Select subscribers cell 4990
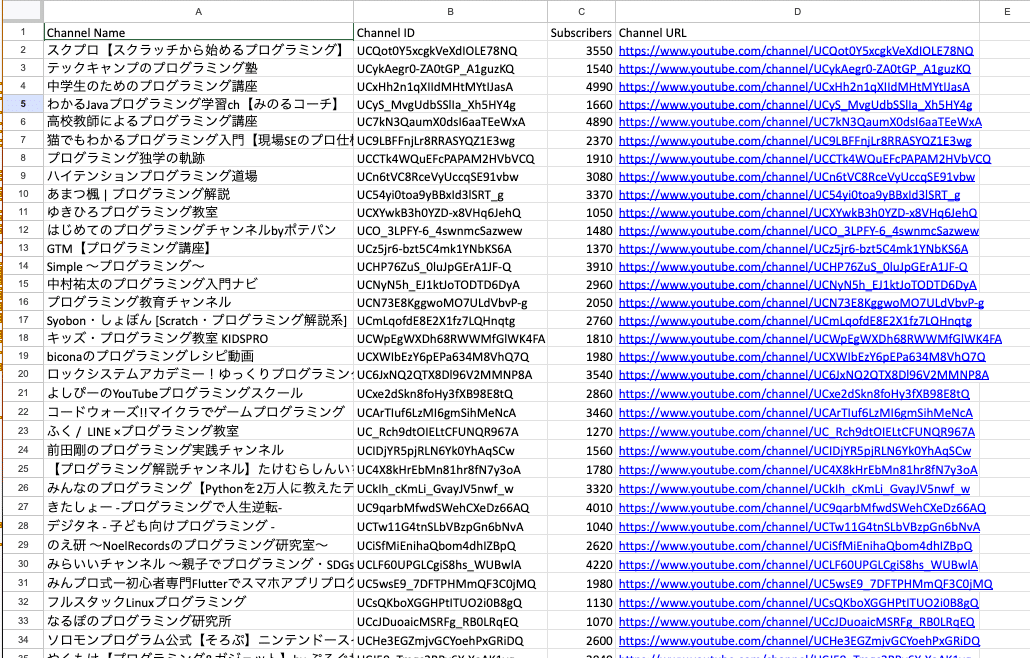The width and height of the screenshot is (1030, 658). pyautogui.click(x=581, y=86)
